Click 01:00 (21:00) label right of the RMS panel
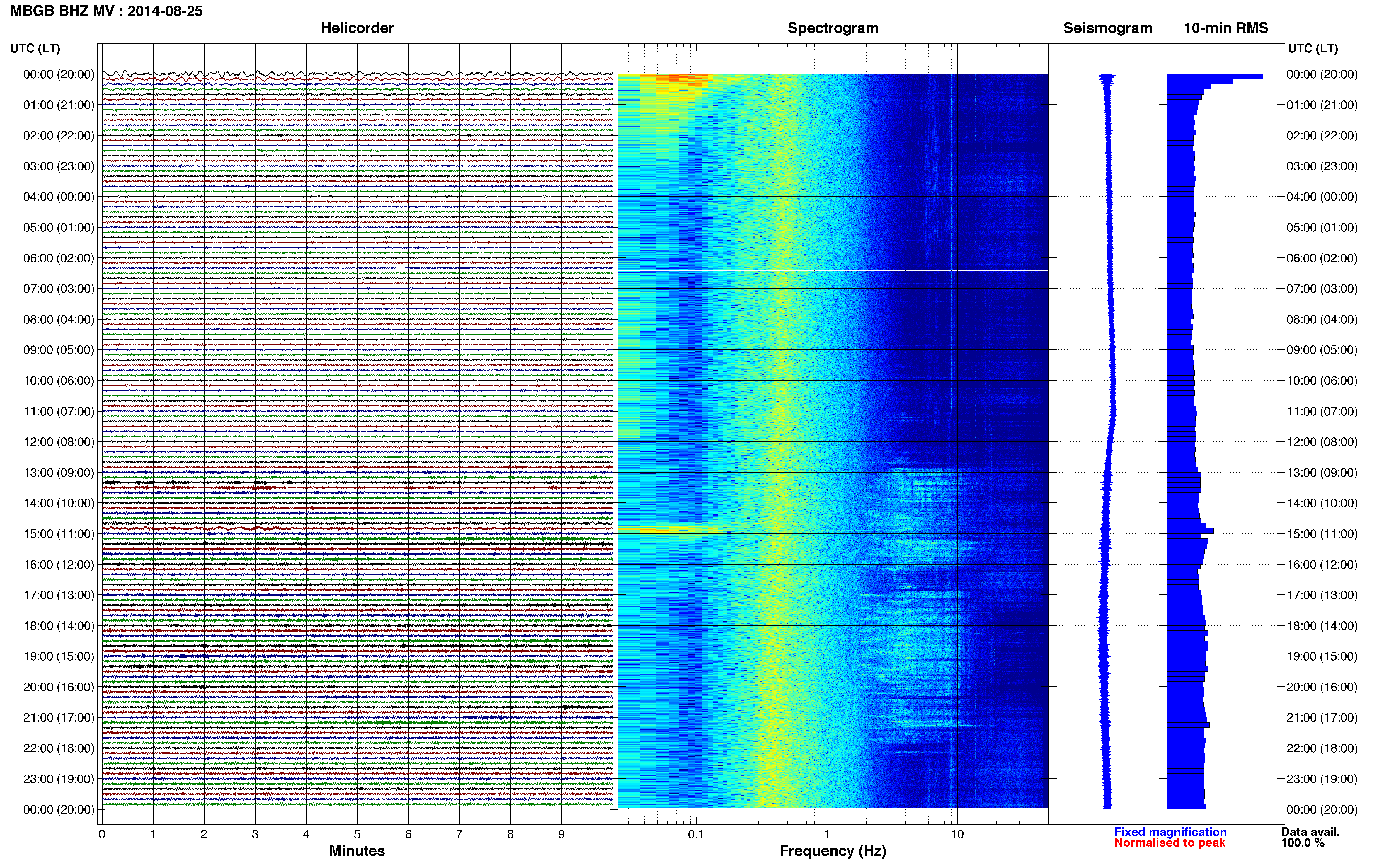 pyautogui.click(x=1322, y=105)
